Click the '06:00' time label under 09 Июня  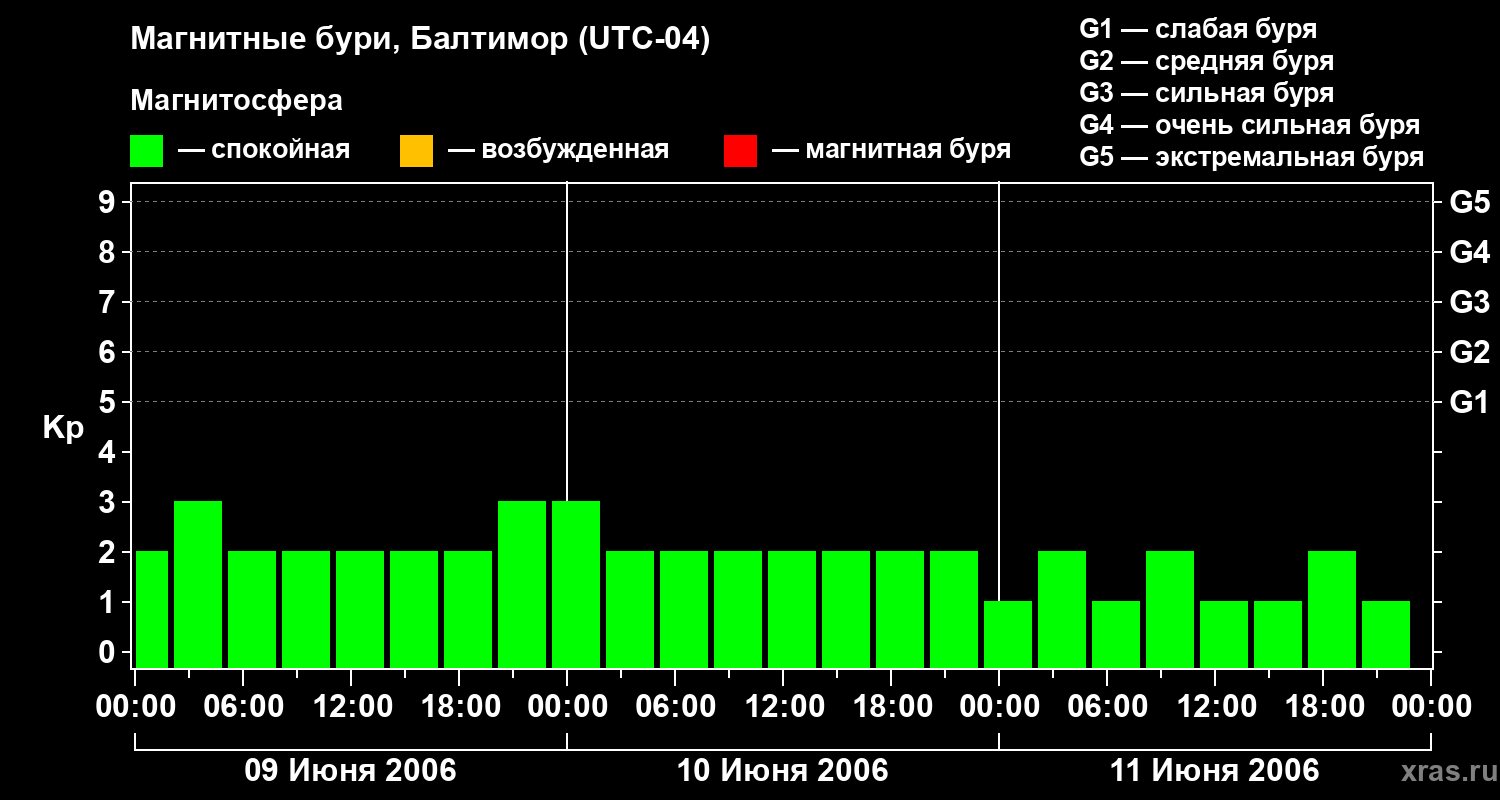tap(243, 707)
